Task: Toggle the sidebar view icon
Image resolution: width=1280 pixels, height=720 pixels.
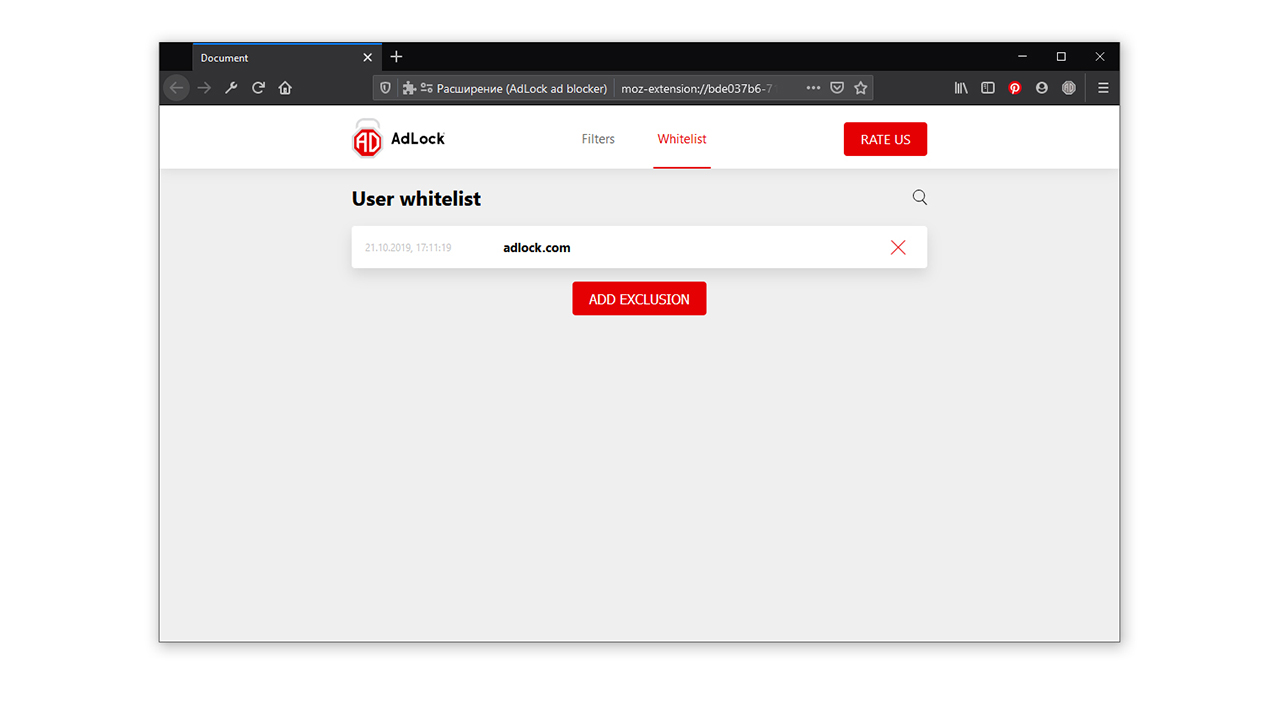Action: point(988,88)
